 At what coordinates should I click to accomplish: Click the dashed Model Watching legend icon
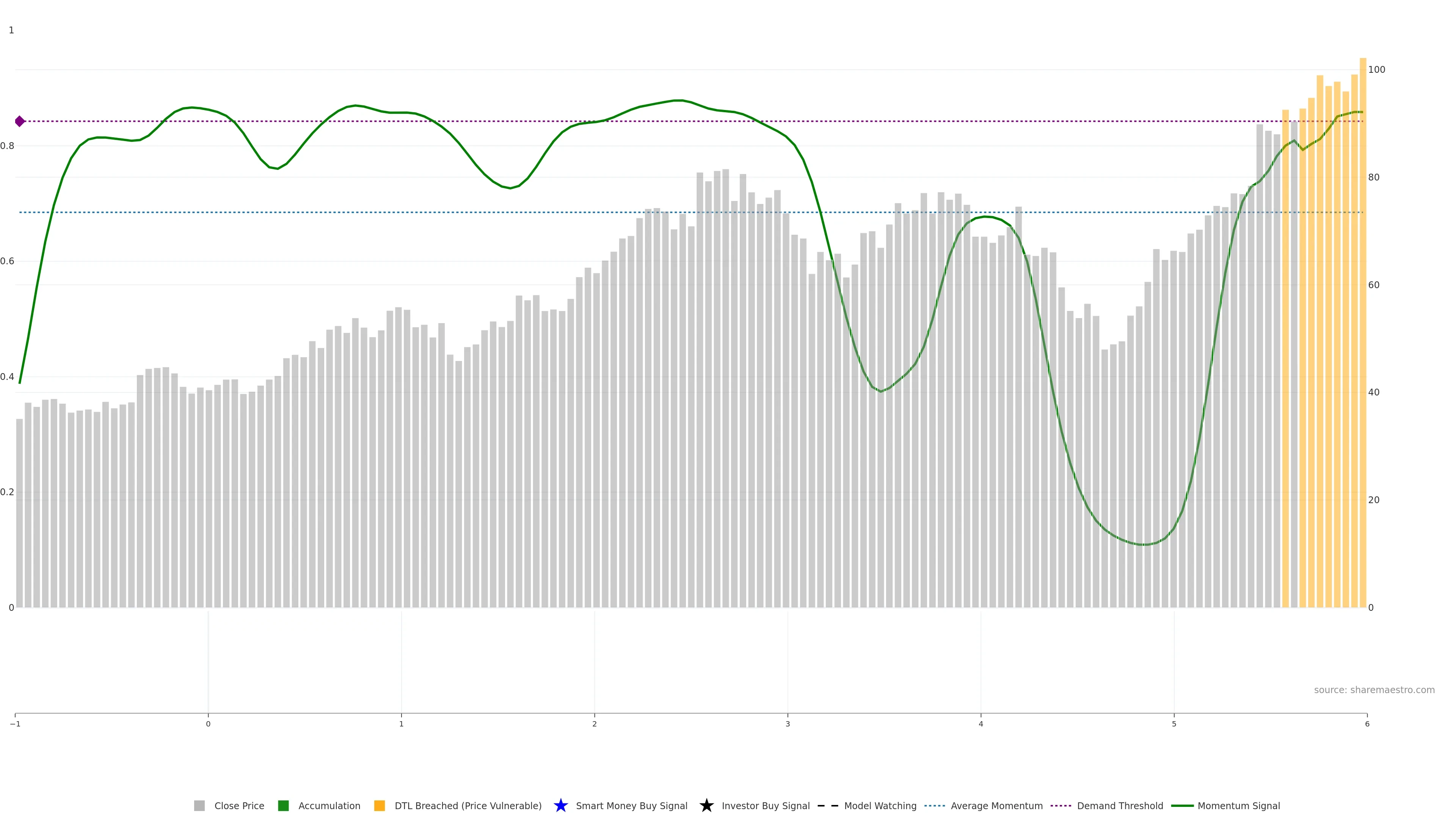tap(827, 805)
